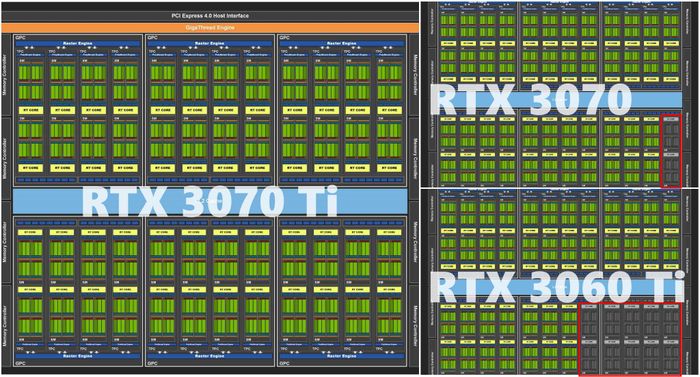Viewport: 700px width, 377px height.
Task: Click the RTX 3060 Ti overlay label
Action: (x=557, y=287)
